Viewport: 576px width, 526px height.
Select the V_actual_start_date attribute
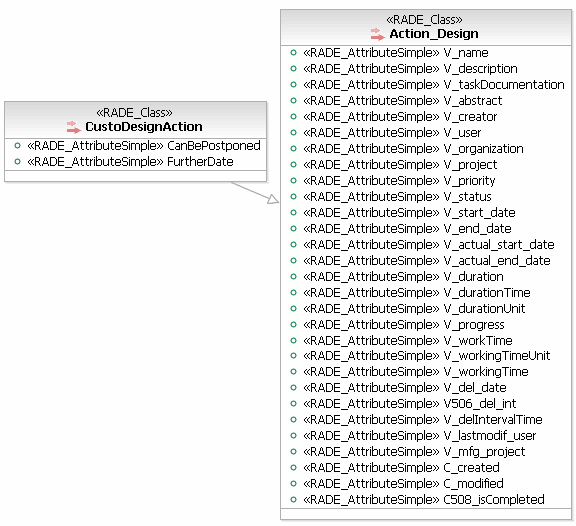click(428, 245)
